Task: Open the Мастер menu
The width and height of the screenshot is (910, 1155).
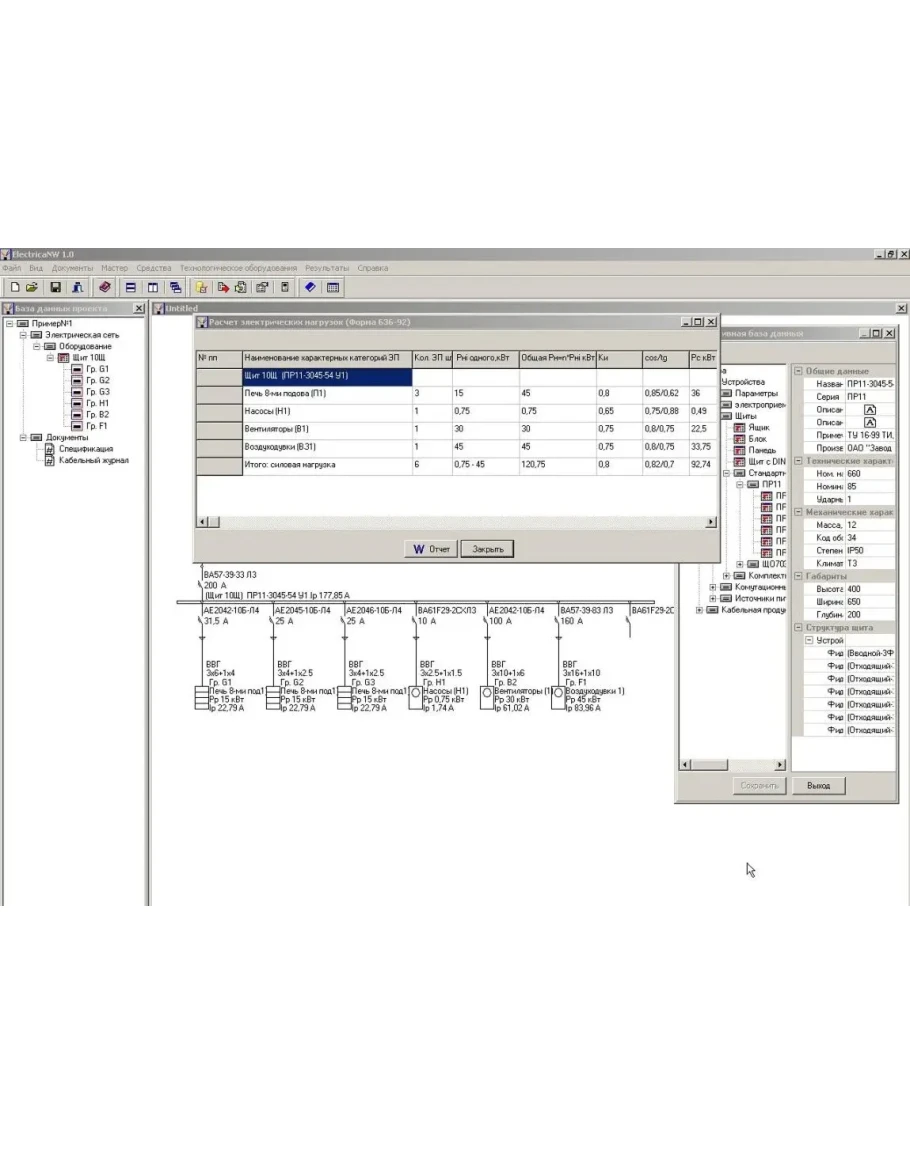Action: tap(114, 268)
